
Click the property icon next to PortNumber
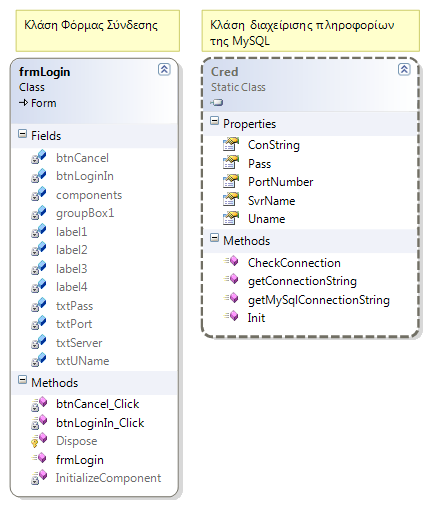[x=231, y=181]
